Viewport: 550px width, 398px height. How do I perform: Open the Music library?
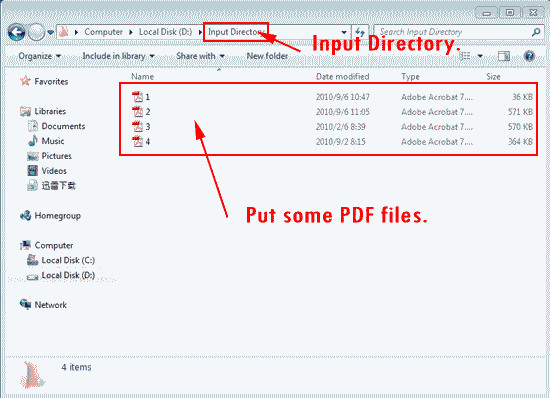coord(53,141)
